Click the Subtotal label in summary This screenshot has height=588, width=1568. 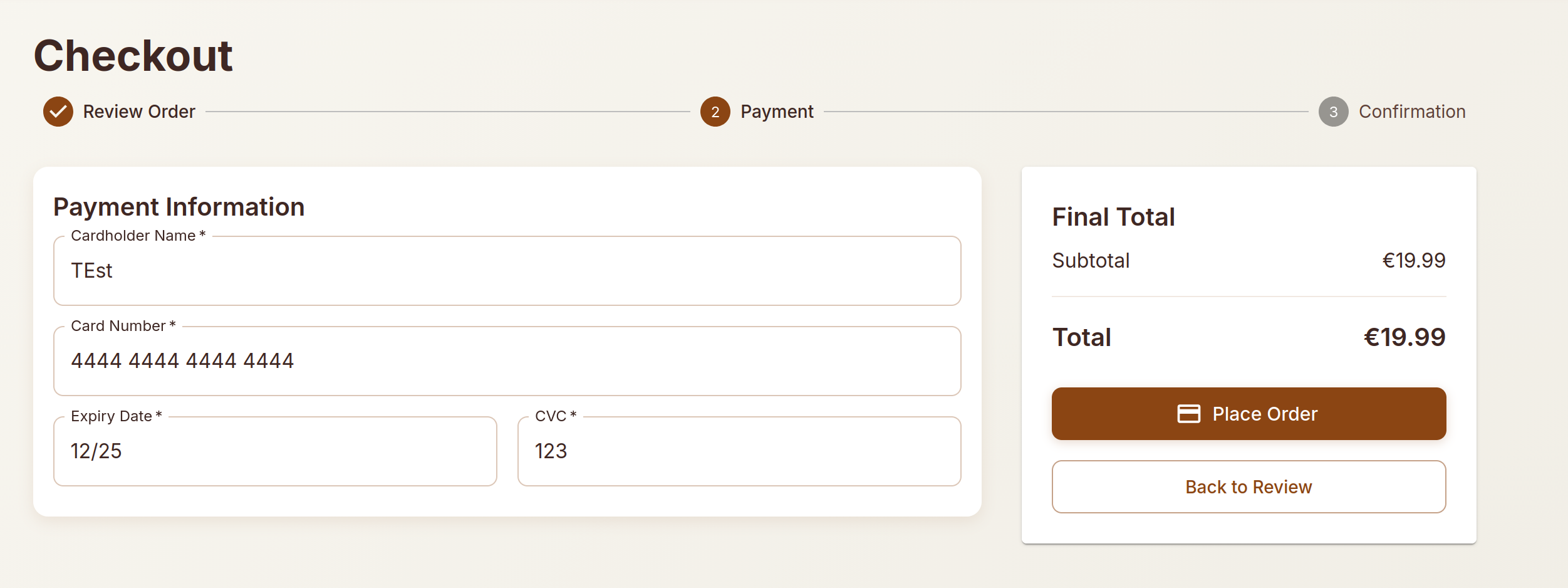[1091, 260]
